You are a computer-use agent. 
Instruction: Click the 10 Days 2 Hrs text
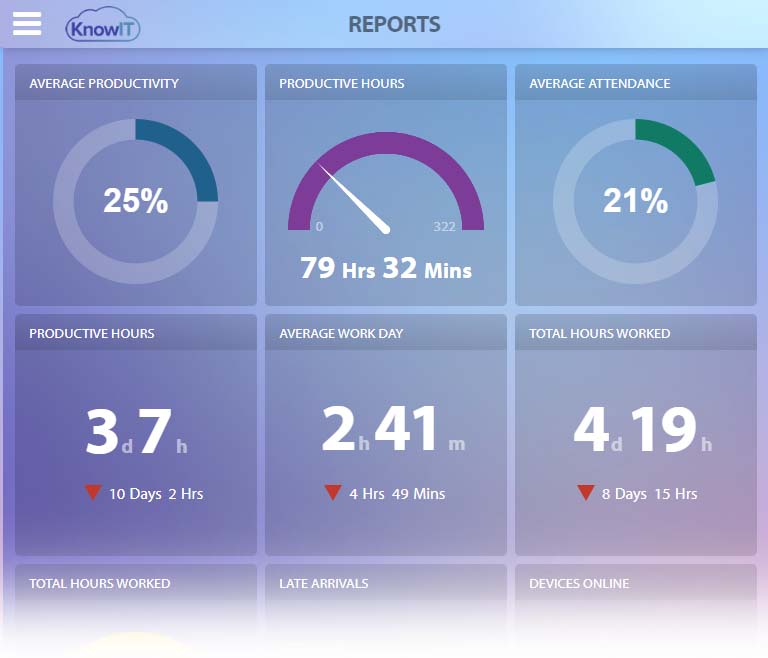click(x=156, y=493)
